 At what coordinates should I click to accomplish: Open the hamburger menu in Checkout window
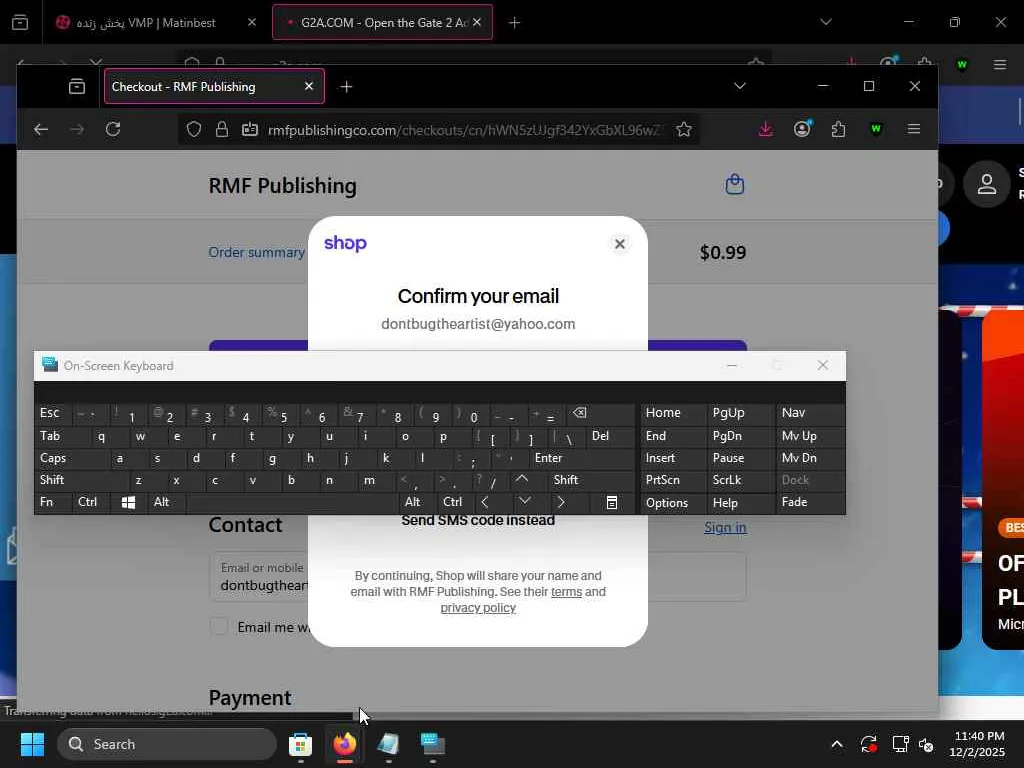coord(914,129)
